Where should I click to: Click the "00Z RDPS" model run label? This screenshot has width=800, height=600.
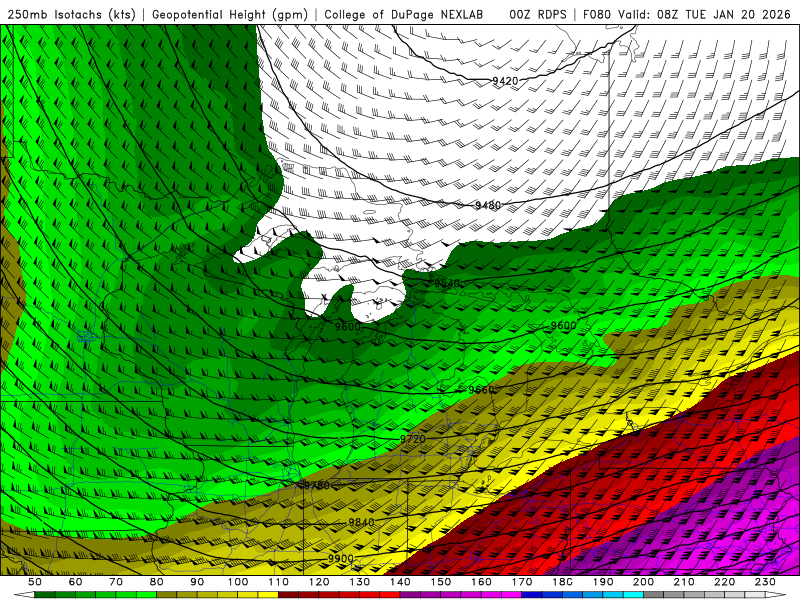click(538, 14)
